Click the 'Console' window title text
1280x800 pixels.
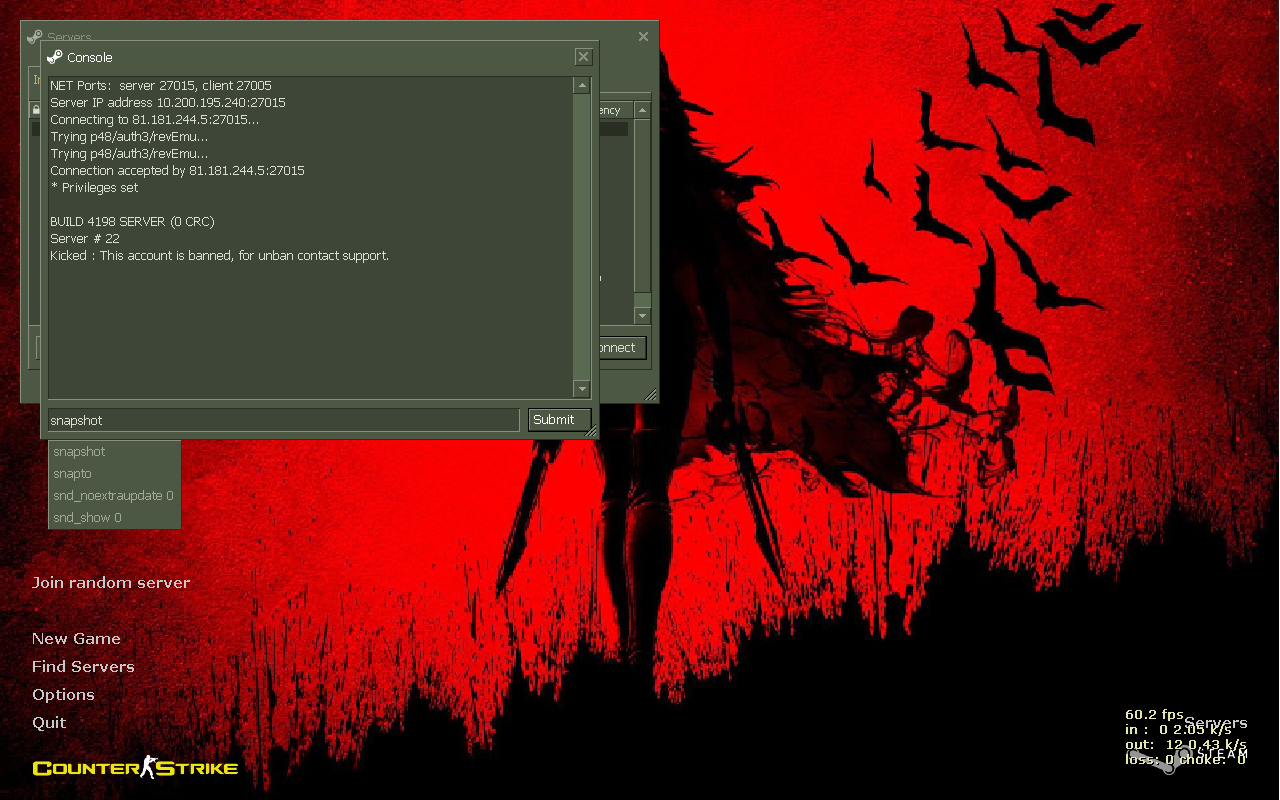point(90,58)
